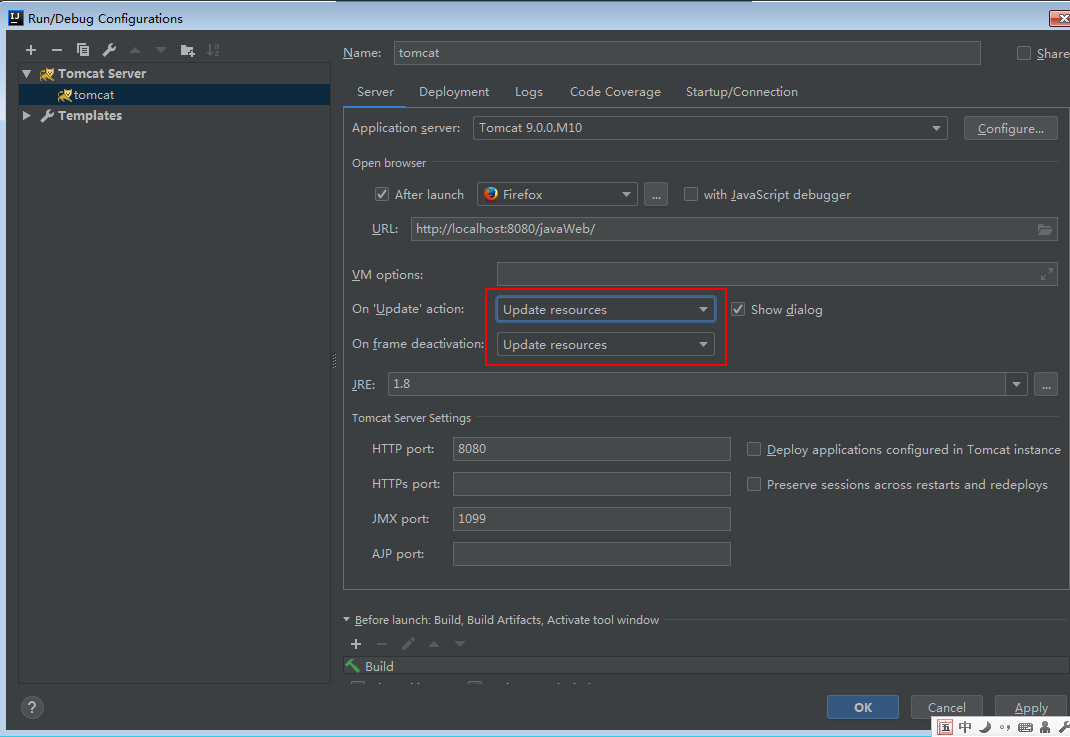This screenshot has height=737, width=1070.
Task: Click moon icon in IME bar
Action: pyautogui.click(x=985, y=727)
